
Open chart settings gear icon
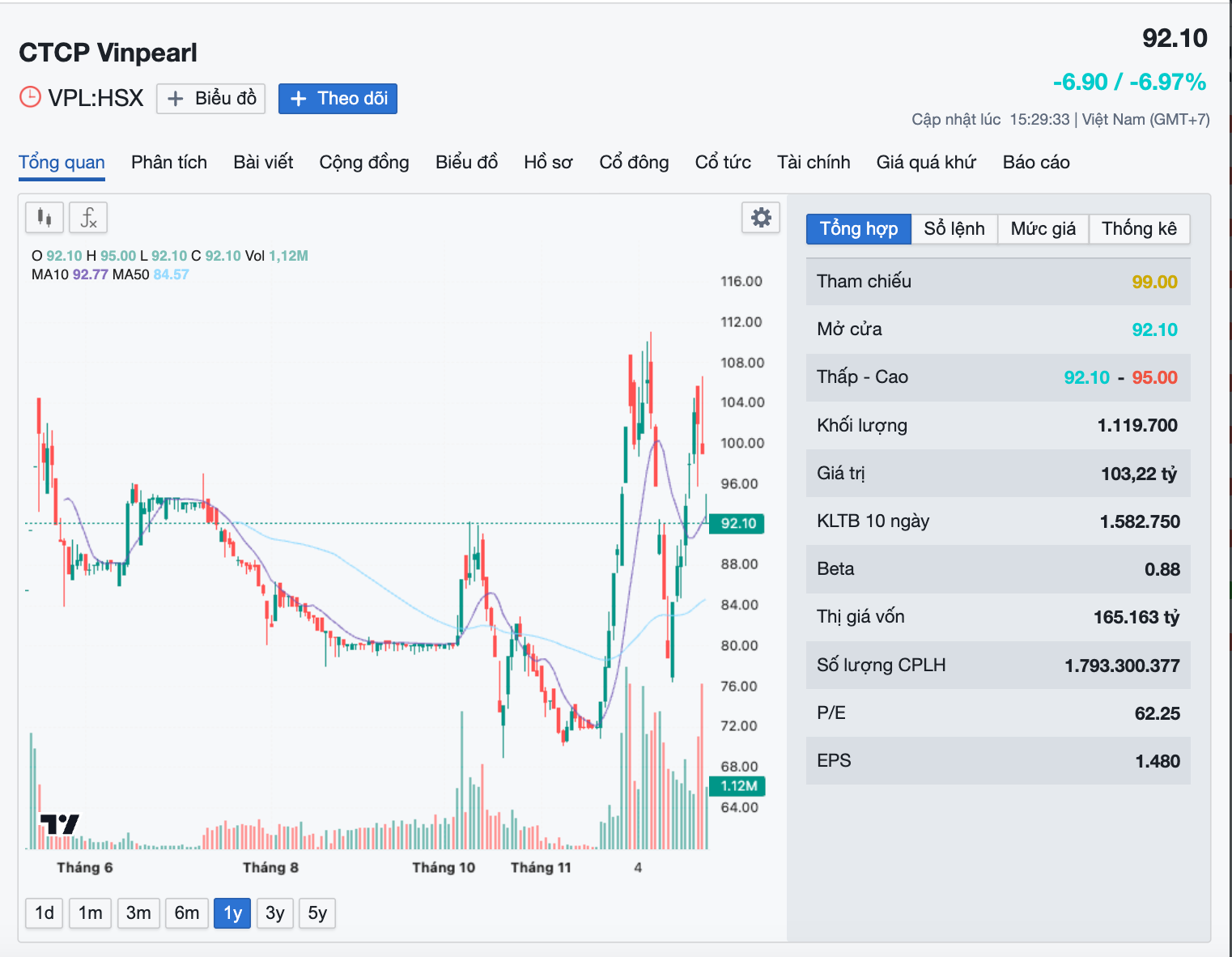tap(761, 217)
